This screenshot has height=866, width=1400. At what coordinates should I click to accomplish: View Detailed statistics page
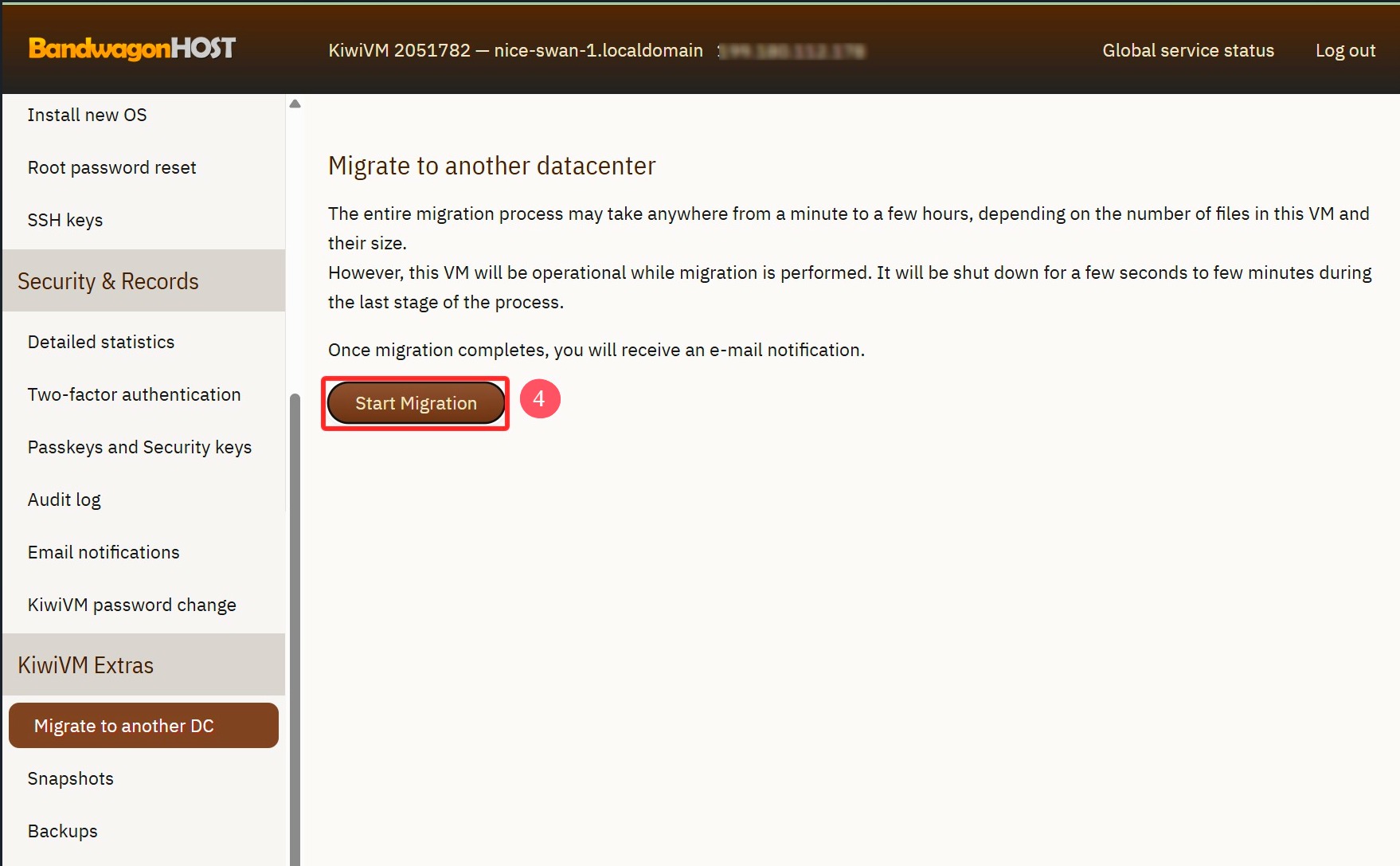(101, 342)
